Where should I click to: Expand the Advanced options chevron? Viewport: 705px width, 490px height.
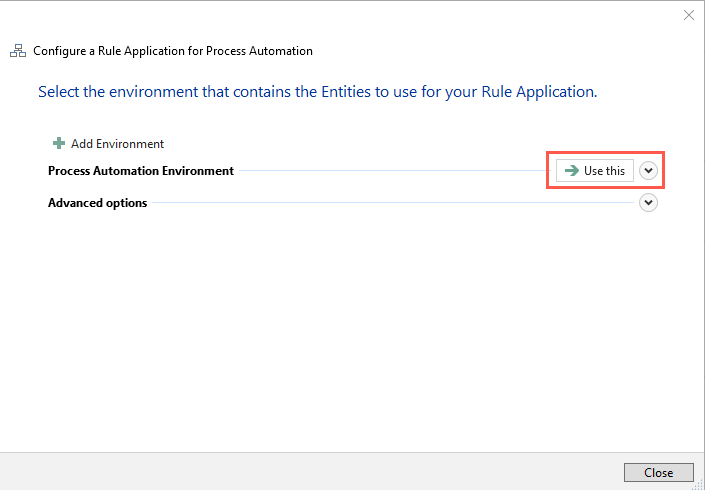pos(649,203)
